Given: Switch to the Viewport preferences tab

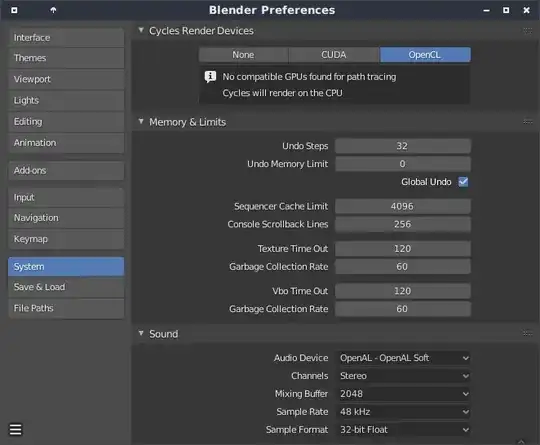Looking at the screenshot, I should coord(66,79).
